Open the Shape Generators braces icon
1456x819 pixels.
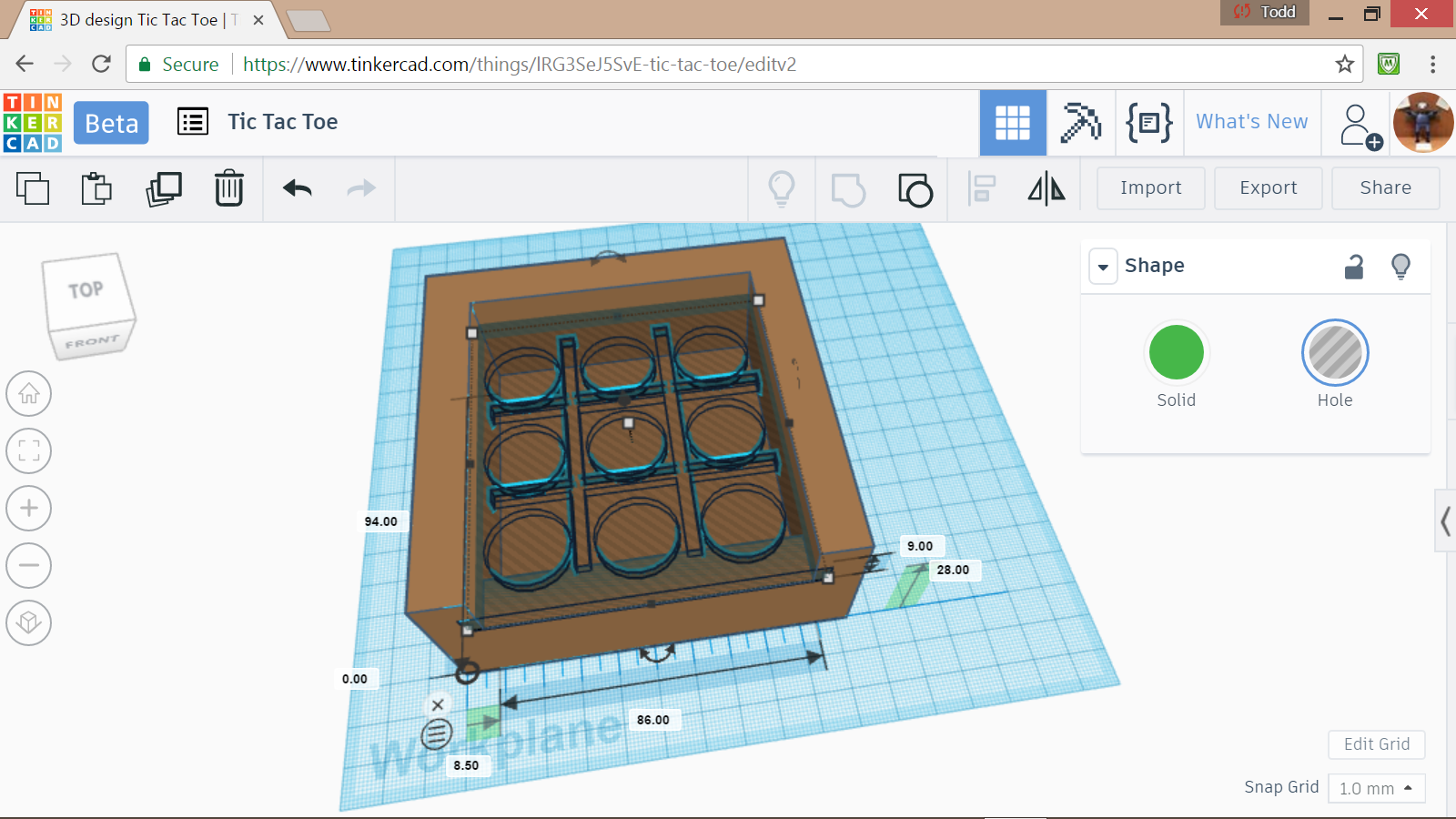pos(1149,123)
